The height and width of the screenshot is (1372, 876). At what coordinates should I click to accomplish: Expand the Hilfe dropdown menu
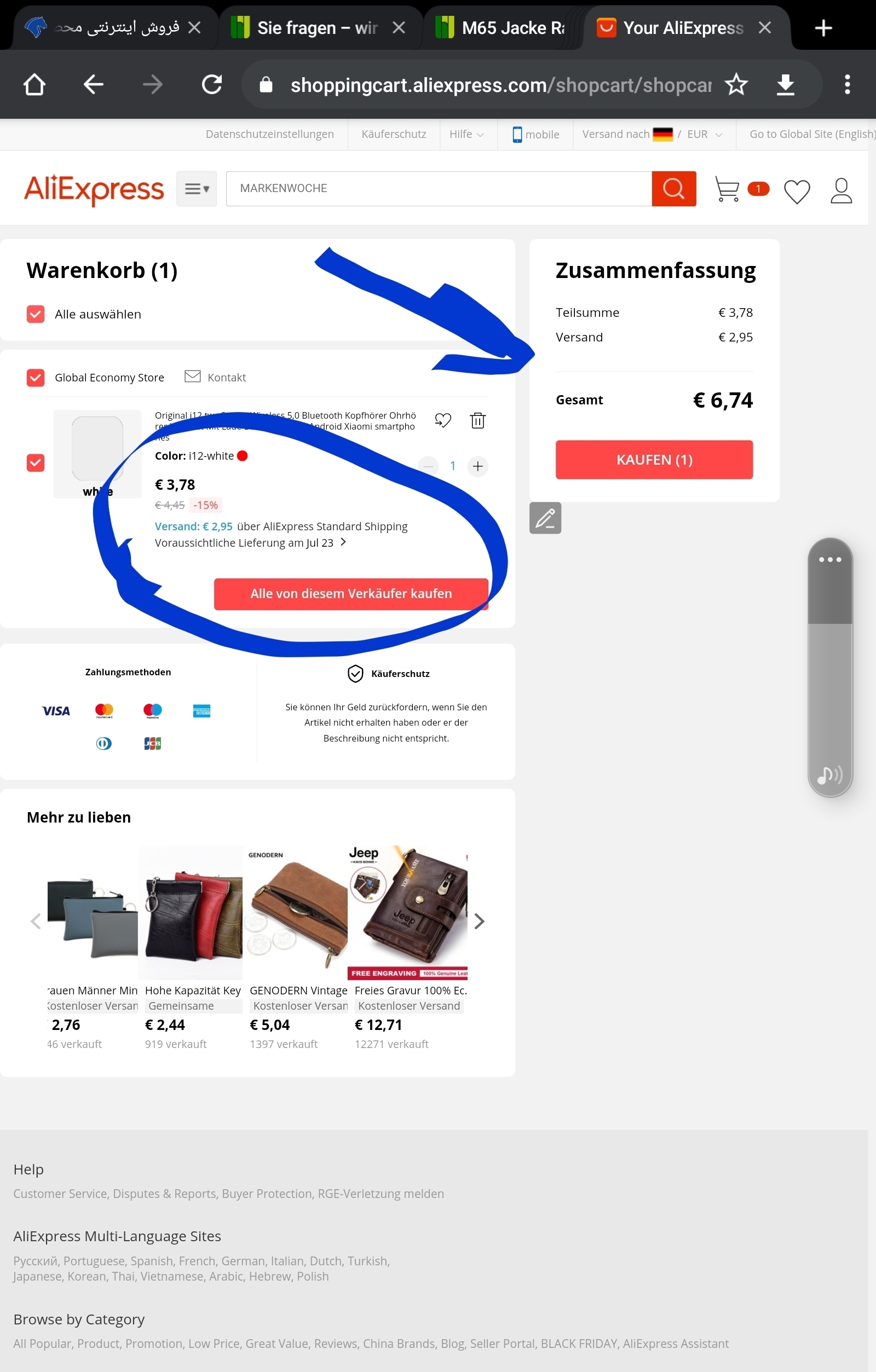click(466, 134)
